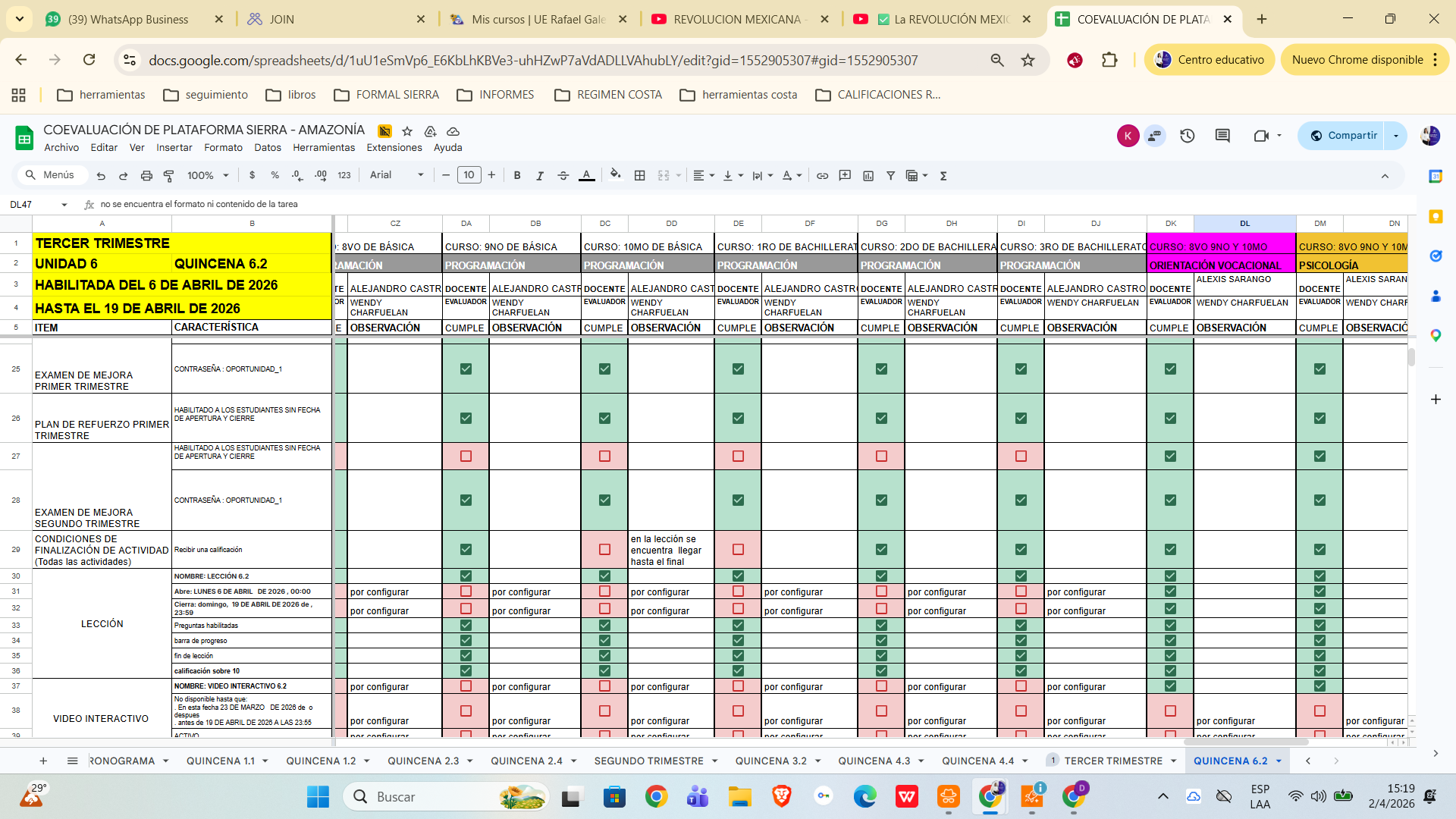Open the Extensiones menu
Viewport: 1456px width, 819px height.
[x=394, y=148]
